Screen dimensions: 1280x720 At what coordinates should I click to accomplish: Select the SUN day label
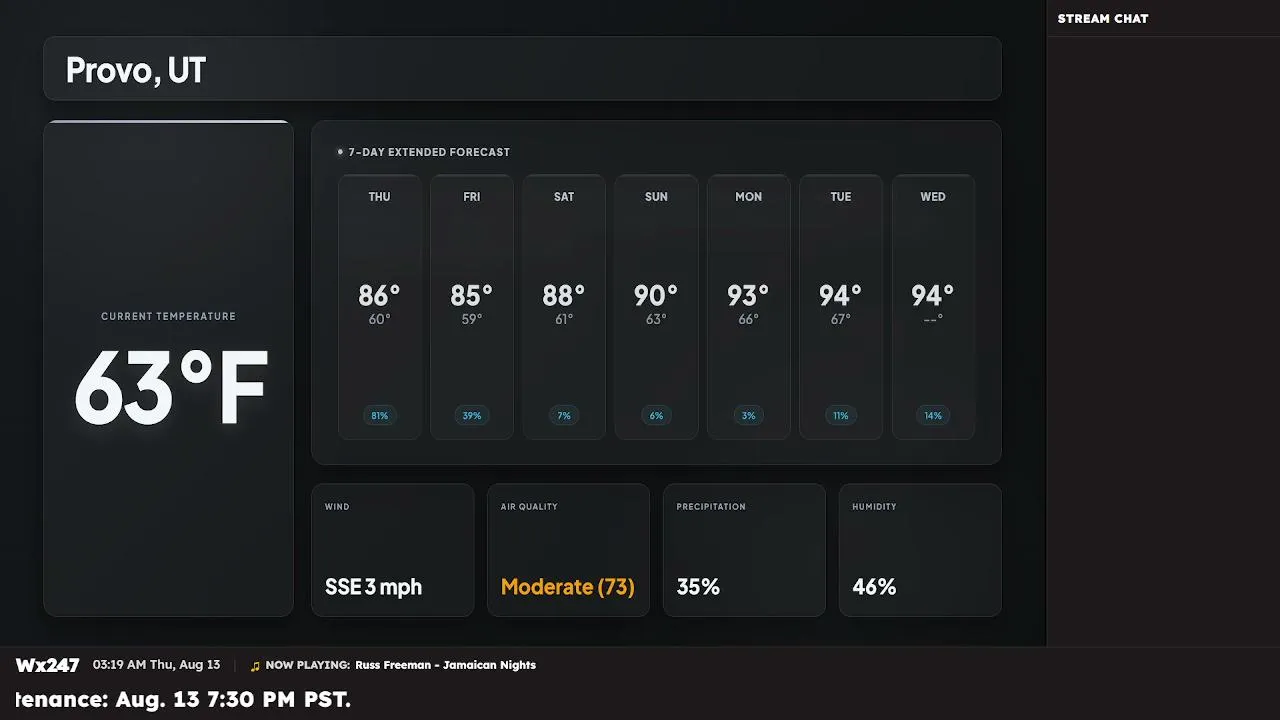(x=656, y=197)
